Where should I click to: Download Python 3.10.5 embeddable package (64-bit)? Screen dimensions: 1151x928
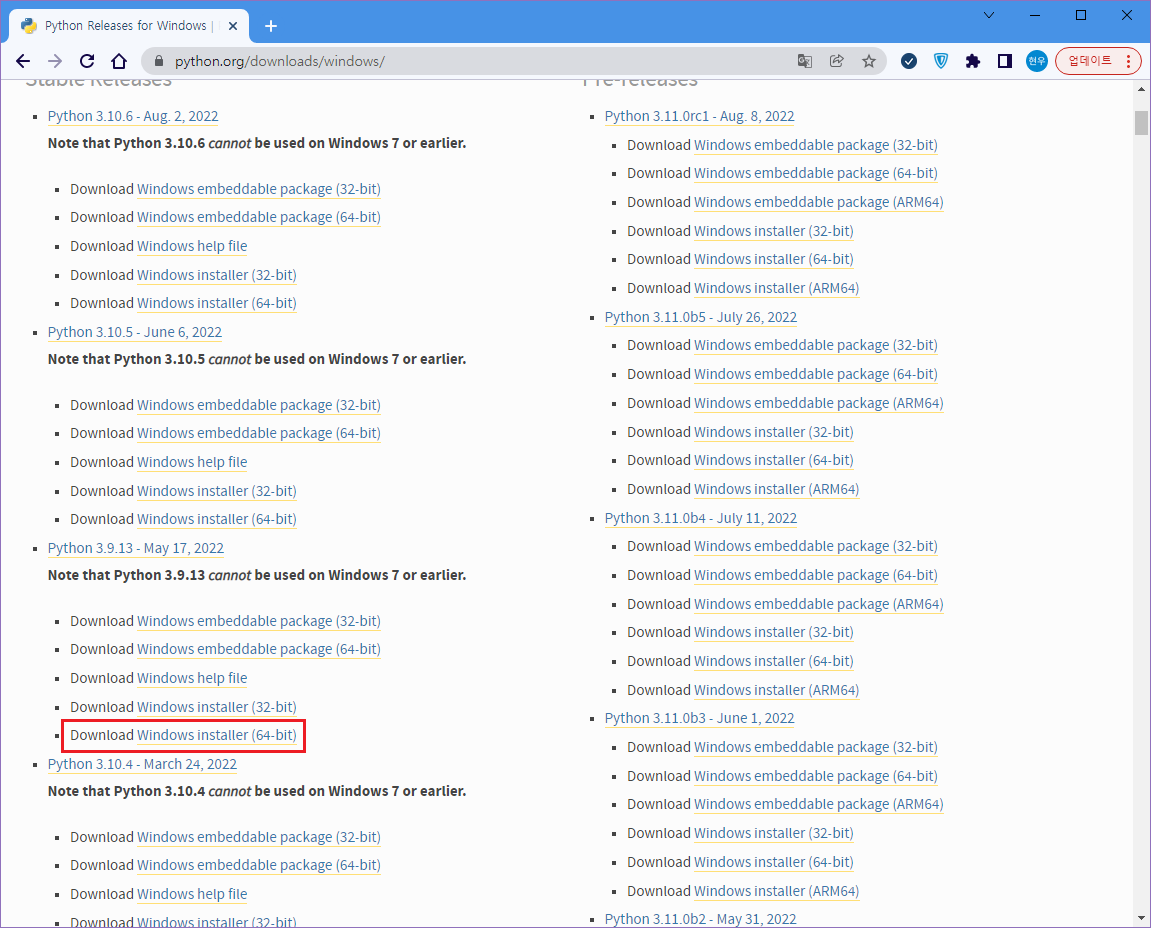(x=258, y=433)
